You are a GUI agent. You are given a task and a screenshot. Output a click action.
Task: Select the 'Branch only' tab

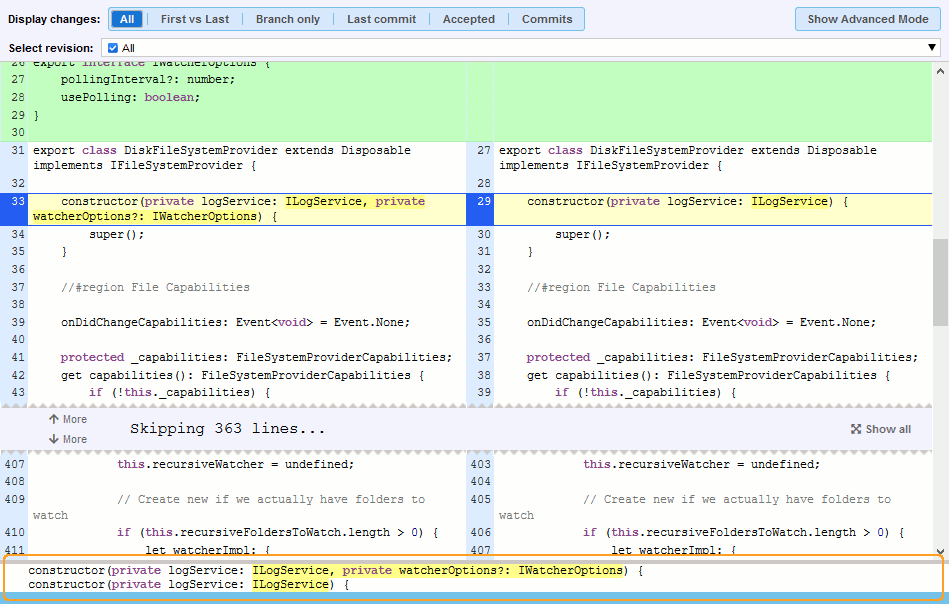tap(288, 19)
